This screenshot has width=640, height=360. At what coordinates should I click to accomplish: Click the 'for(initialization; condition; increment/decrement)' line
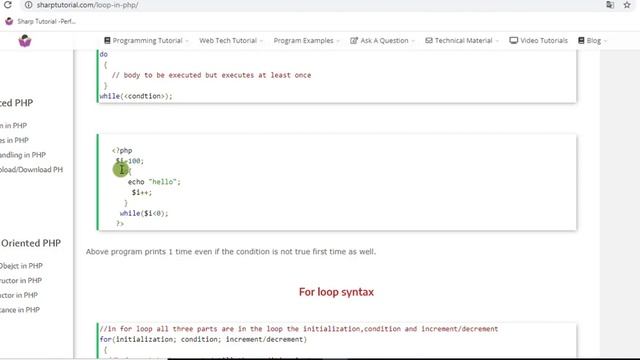click(203, 339)
